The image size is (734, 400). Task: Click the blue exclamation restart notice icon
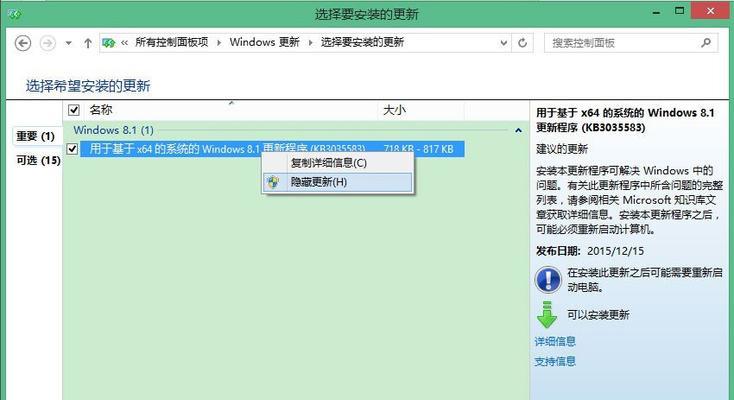click(x=548, y=280)
